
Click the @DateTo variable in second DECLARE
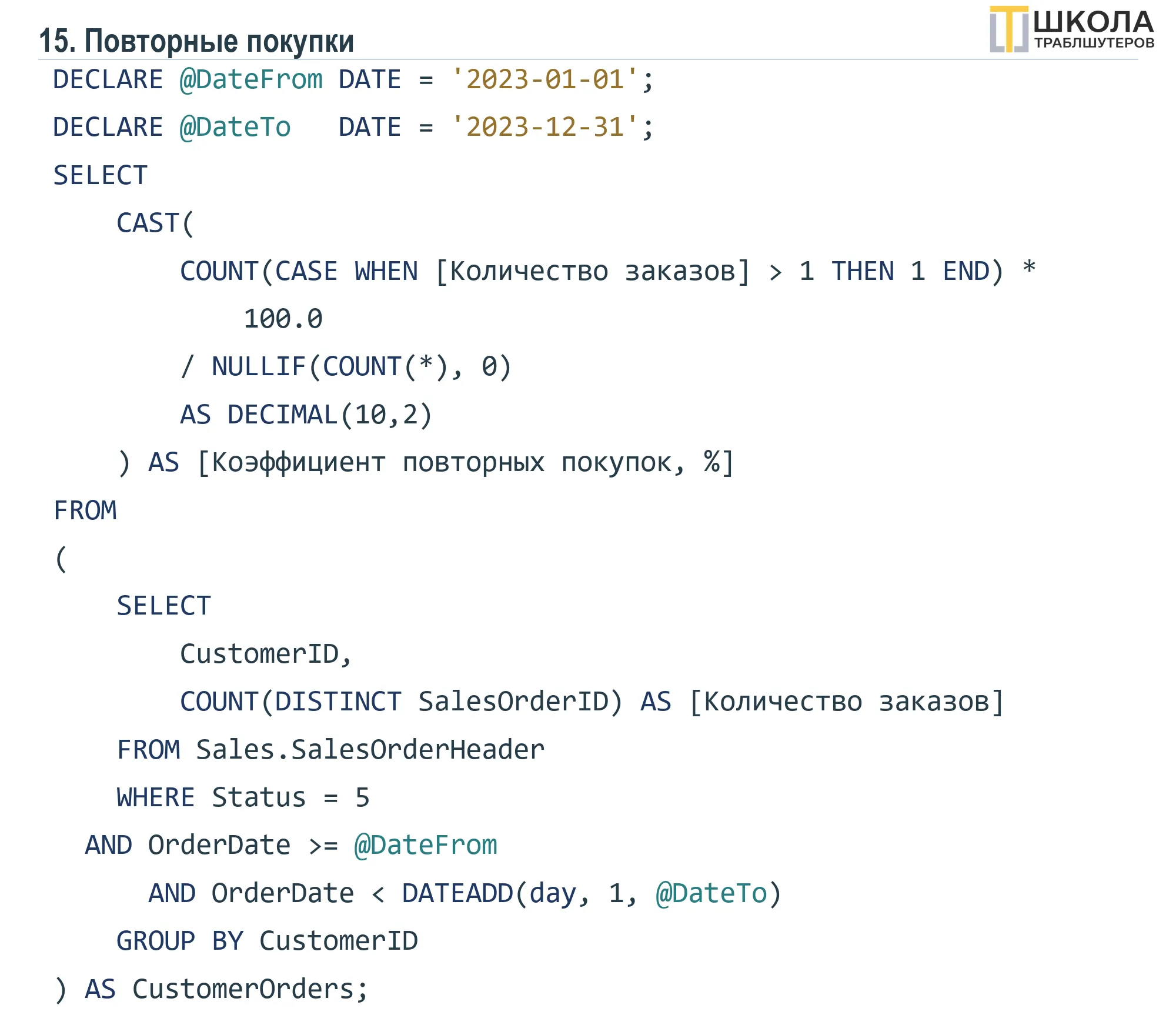(x=235, y=127)
